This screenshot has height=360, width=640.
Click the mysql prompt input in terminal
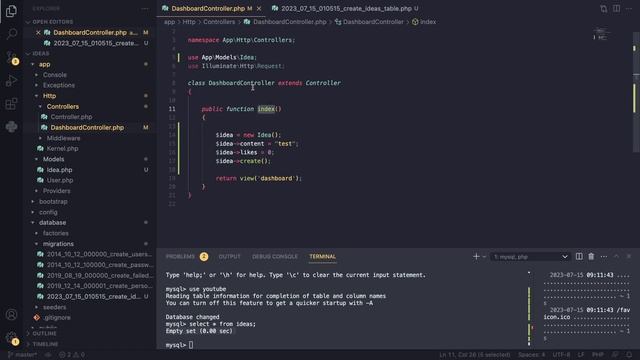[x=191, y=345]
